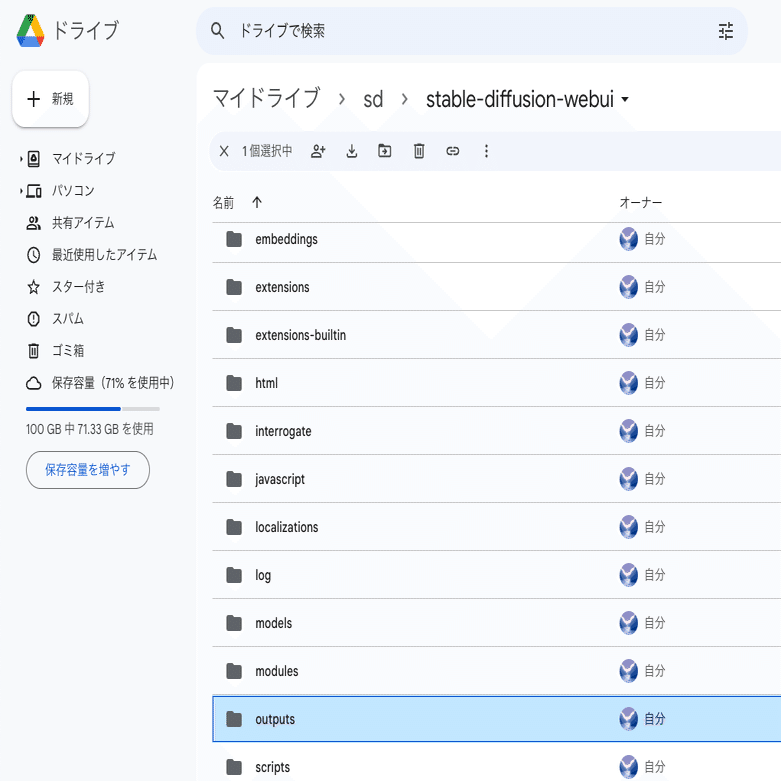
Task: Toggle sort direction arrow
Action: tap(257, 202)
